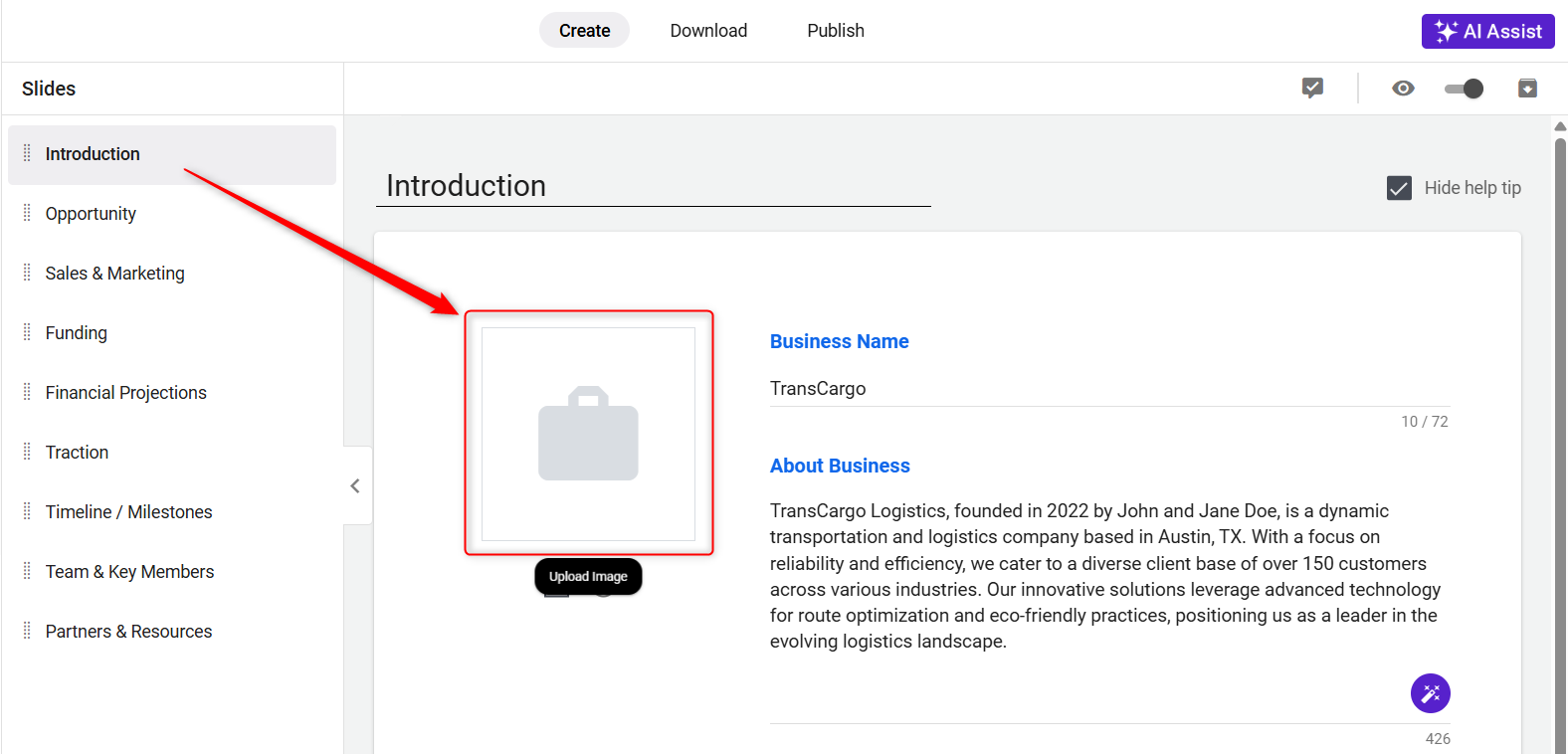Click the eye preview icon

[1403, 89]
